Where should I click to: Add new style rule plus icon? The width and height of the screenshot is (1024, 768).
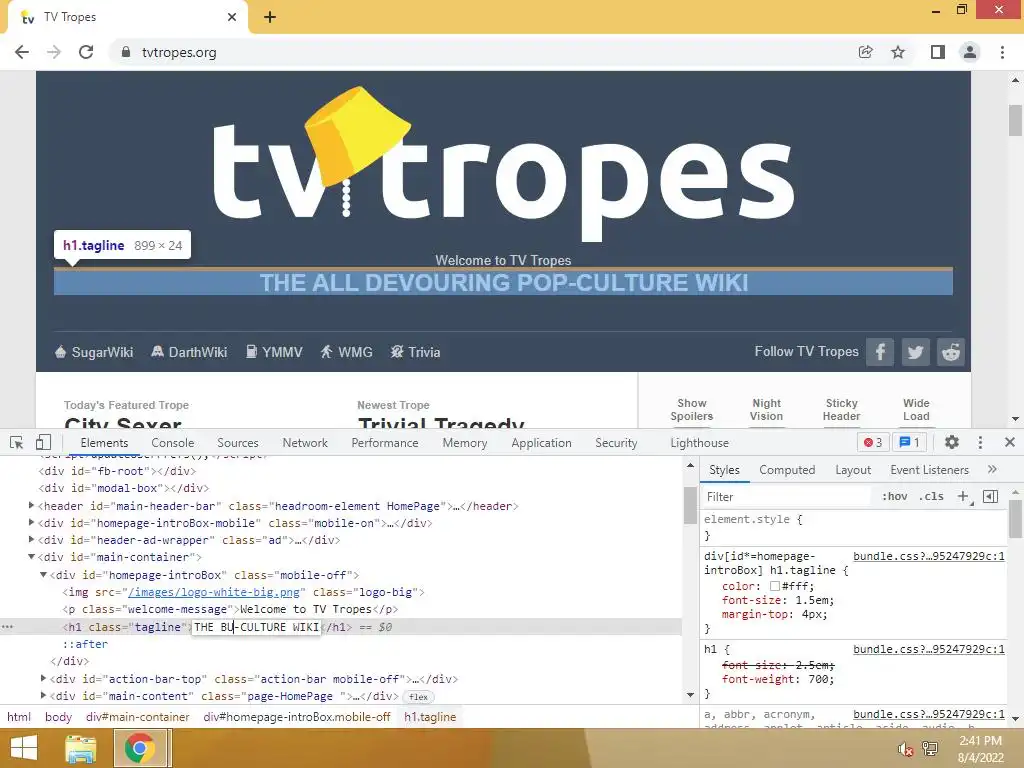coord(963,497)
